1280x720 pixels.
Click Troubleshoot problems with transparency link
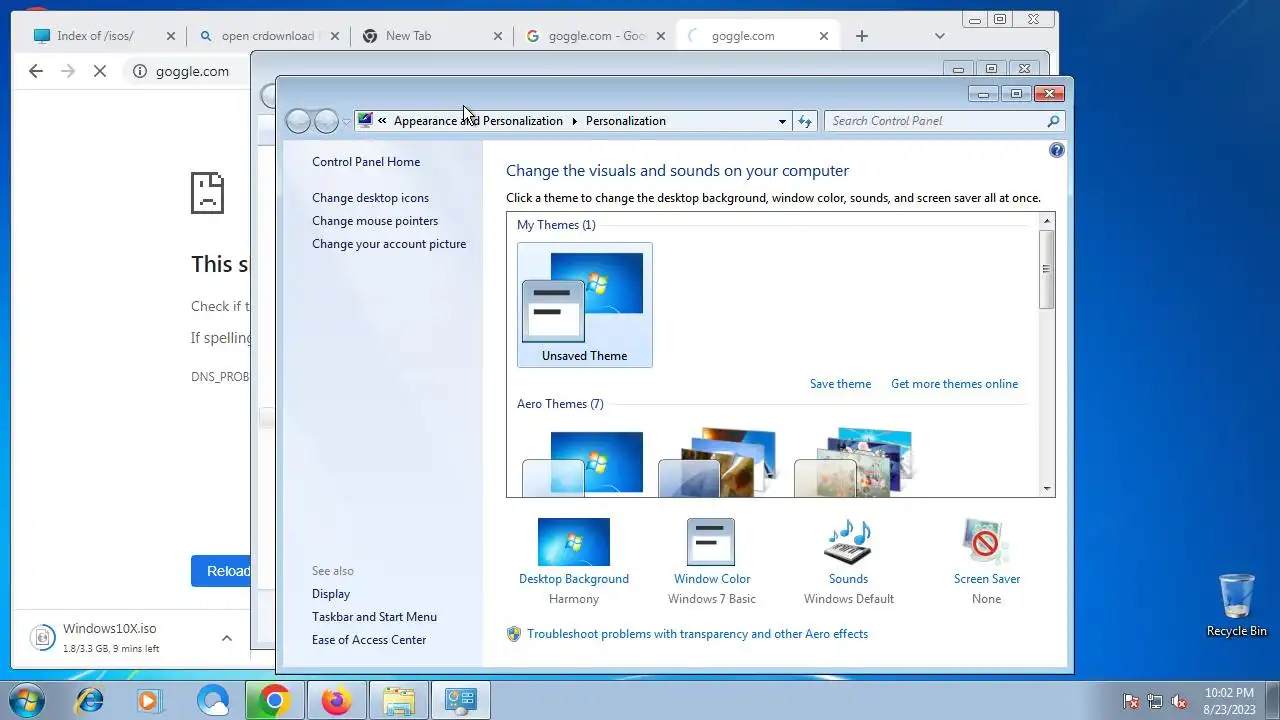[697, 634]
